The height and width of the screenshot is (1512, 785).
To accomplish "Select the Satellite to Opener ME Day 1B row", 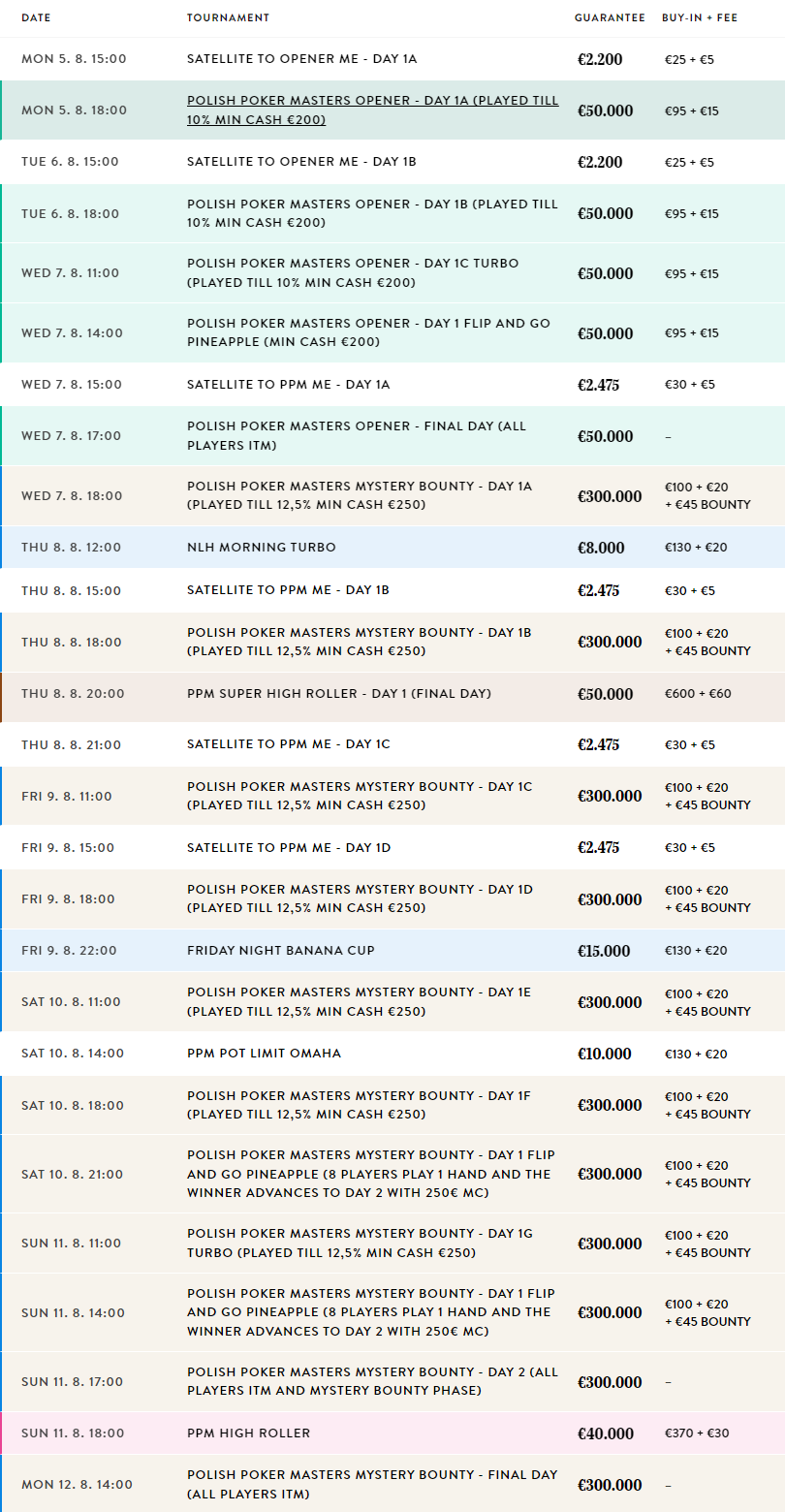I will 301,162.
